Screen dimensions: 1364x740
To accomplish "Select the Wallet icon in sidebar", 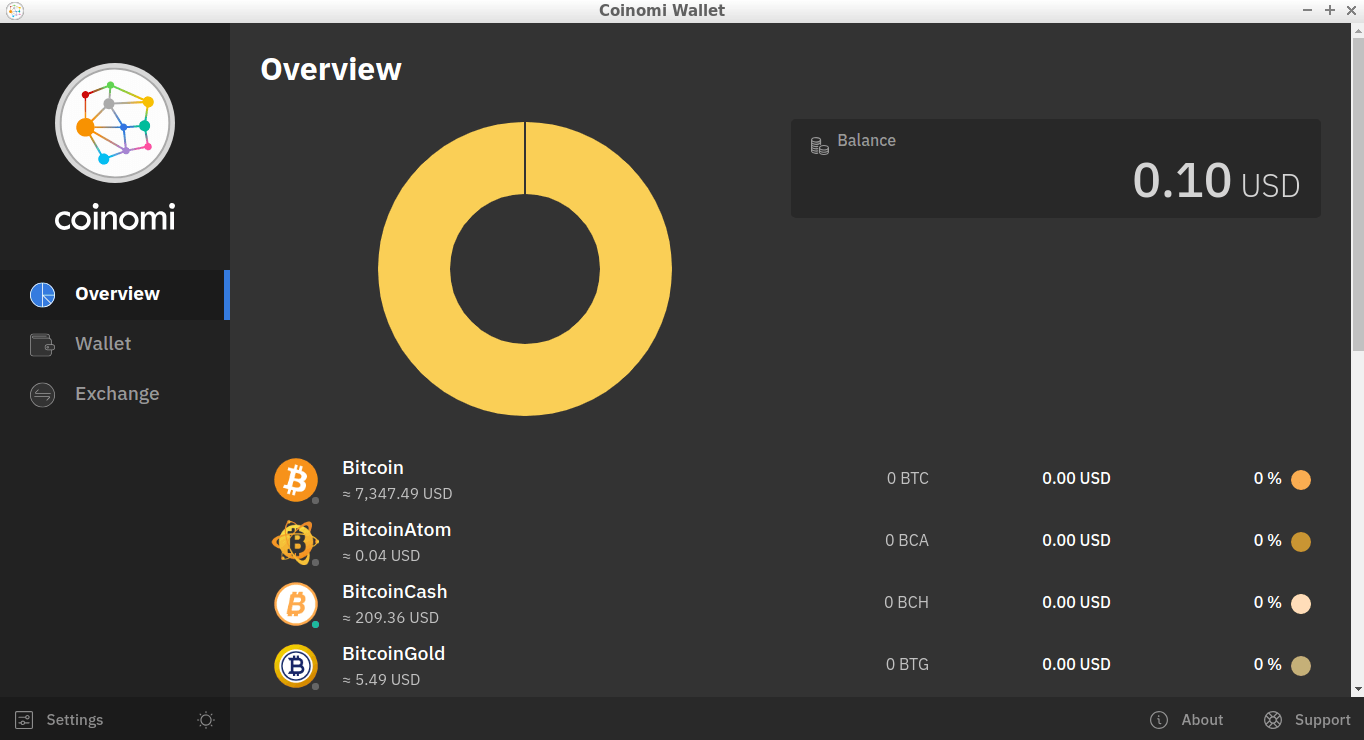I will (42, 345).
